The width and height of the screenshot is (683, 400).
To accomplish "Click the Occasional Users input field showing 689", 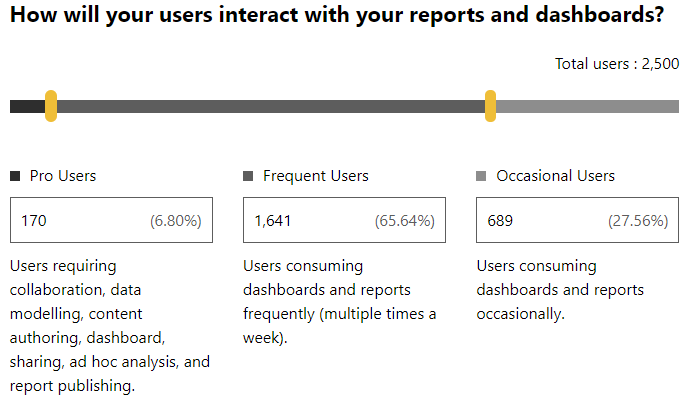I will pyautogui.click(x=577, y=220).
